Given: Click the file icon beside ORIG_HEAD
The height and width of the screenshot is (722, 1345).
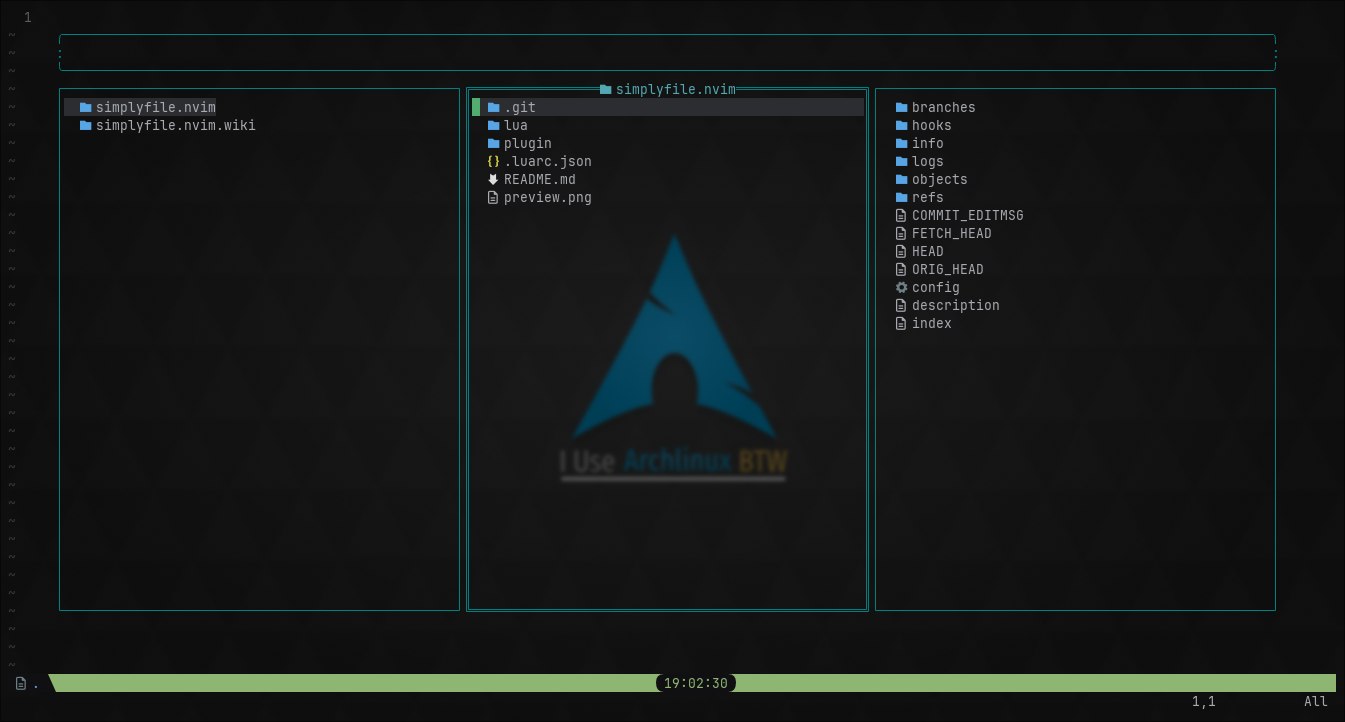Looking at the screenshot, I should pyautogui.click(x=901, y=269).
